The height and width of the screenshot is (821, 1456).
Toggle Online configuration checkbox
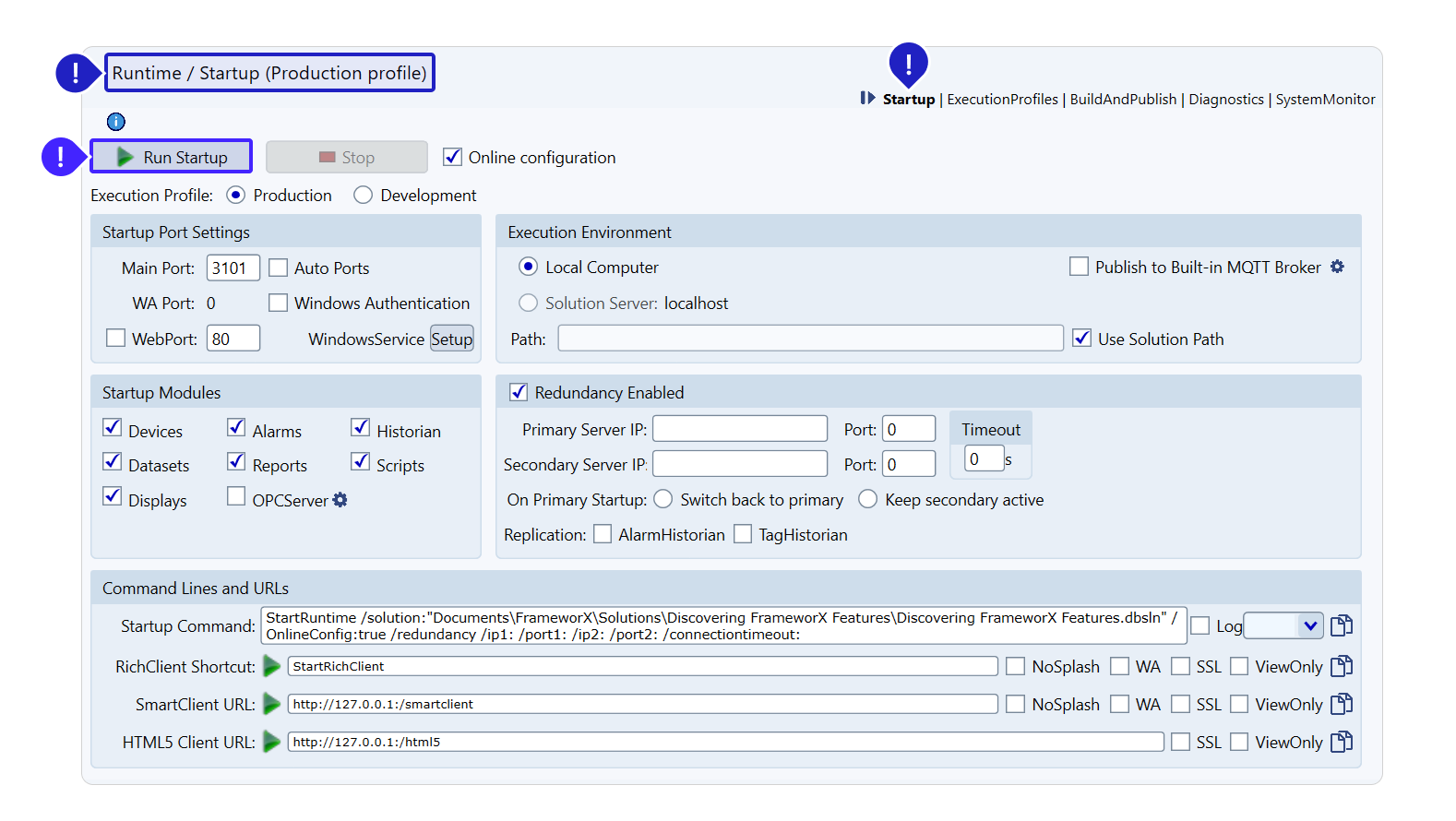[x=452, y=157]
